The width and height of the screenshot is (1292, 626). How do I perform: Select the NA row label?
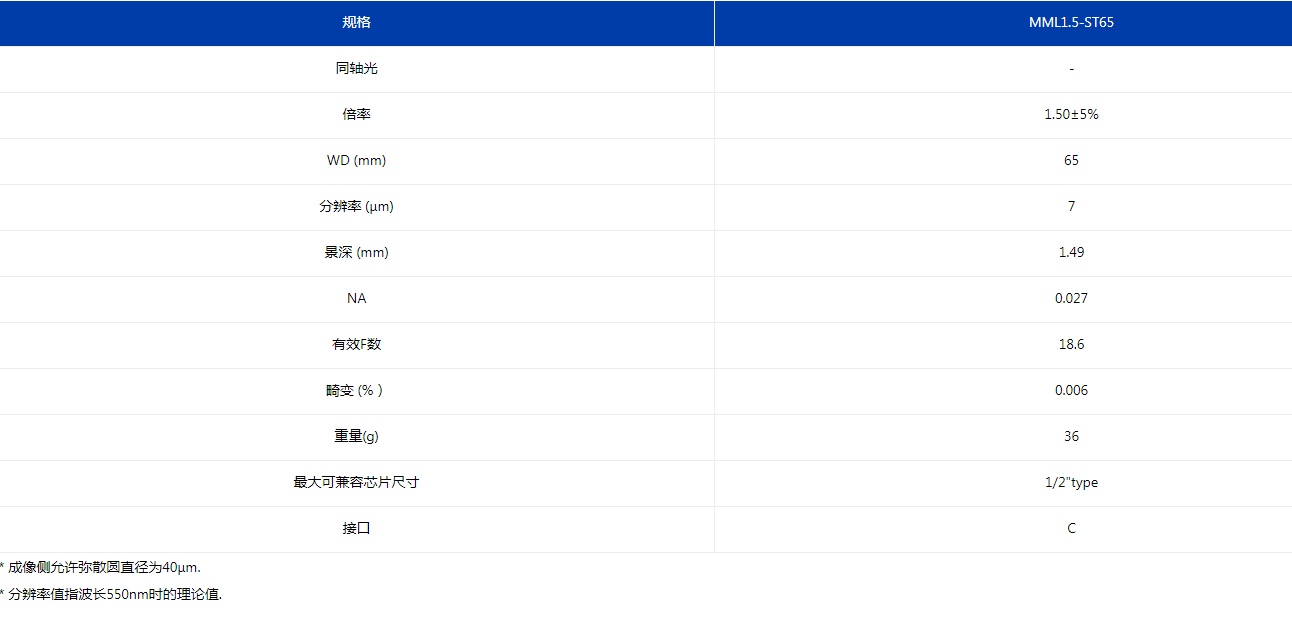pyautogui.click(x=357, y=299)
